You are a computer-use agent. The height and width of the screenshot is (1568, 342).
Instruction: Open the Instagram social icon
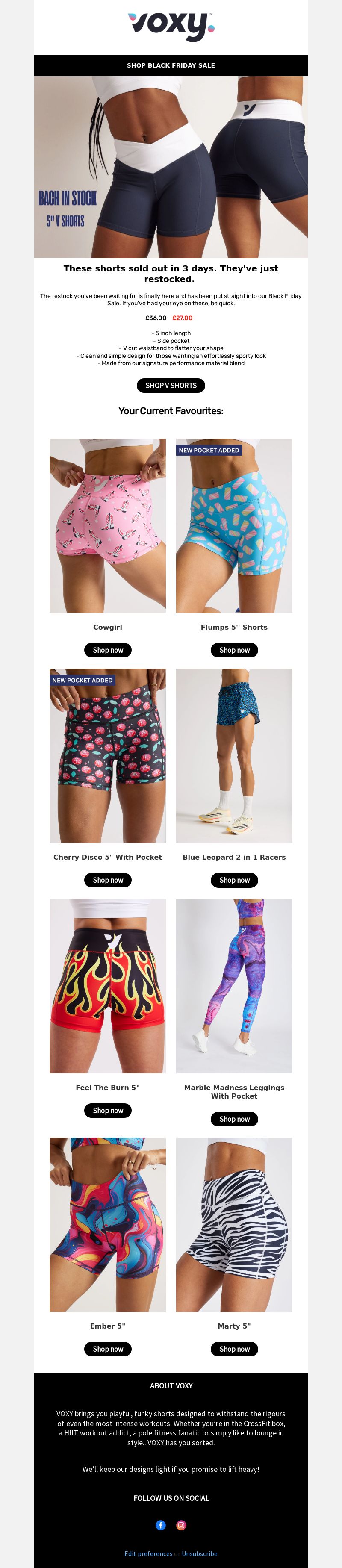pyautogui.click(x=181, y=1525)
